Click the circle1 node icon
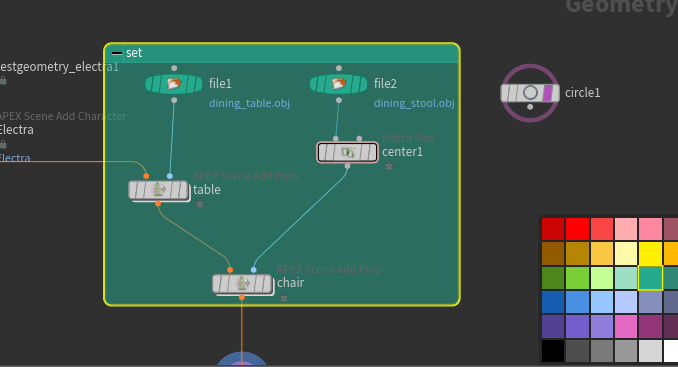 (x=530, y=93)
